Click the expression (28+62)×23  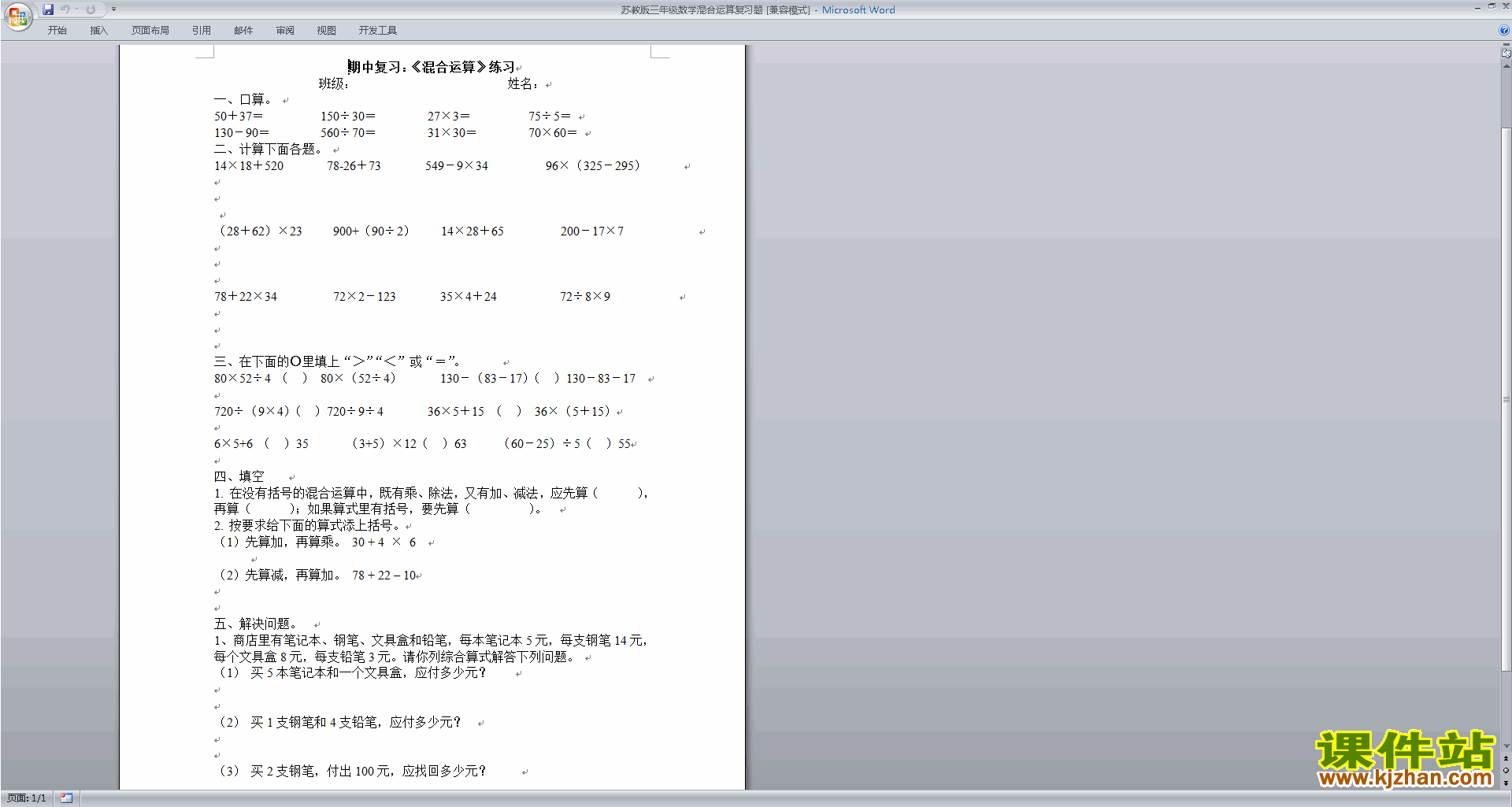pyautogui.click(x=259, y=231)
